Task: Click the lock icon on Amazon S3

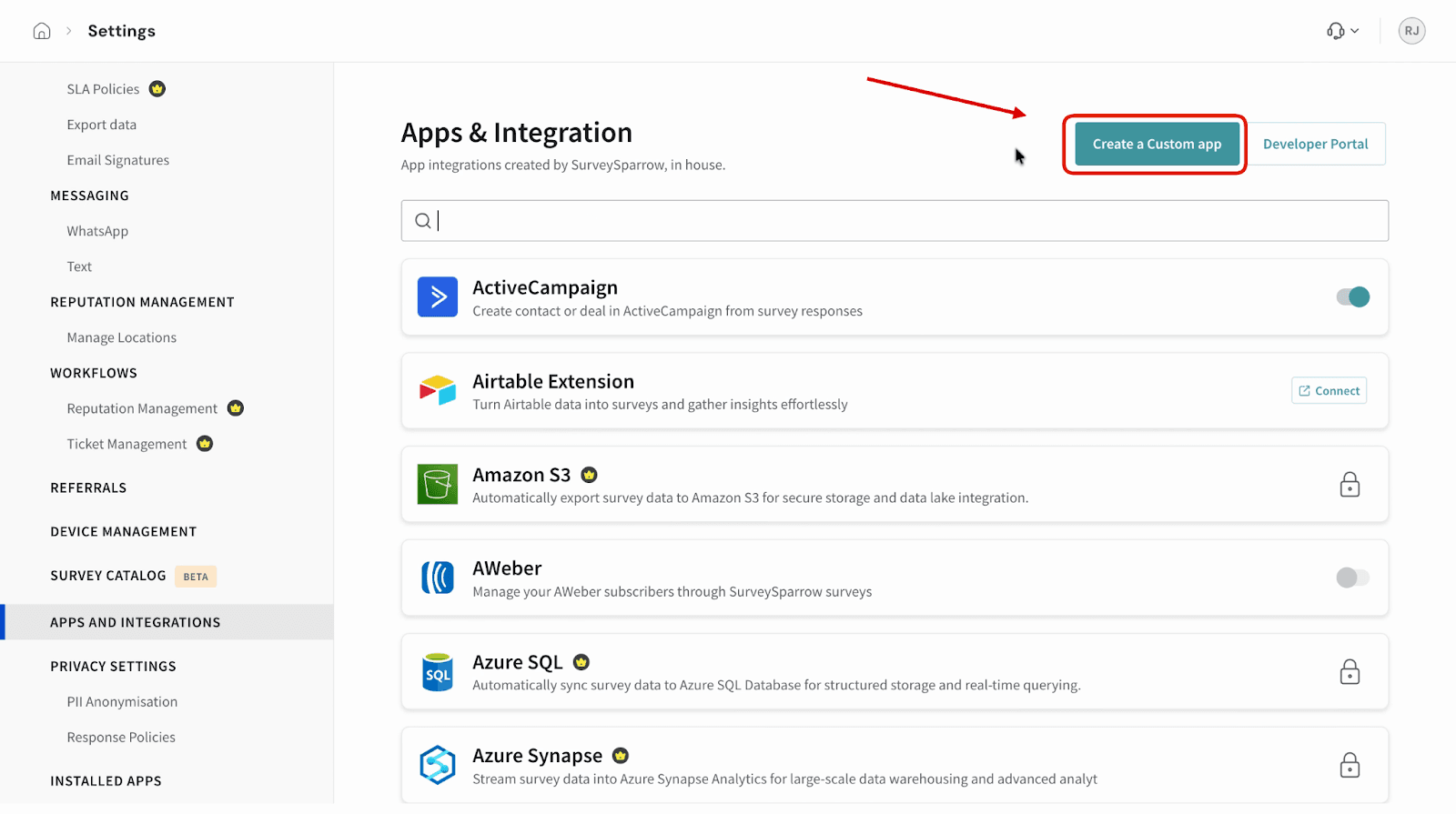Action: click(1350, 485)
